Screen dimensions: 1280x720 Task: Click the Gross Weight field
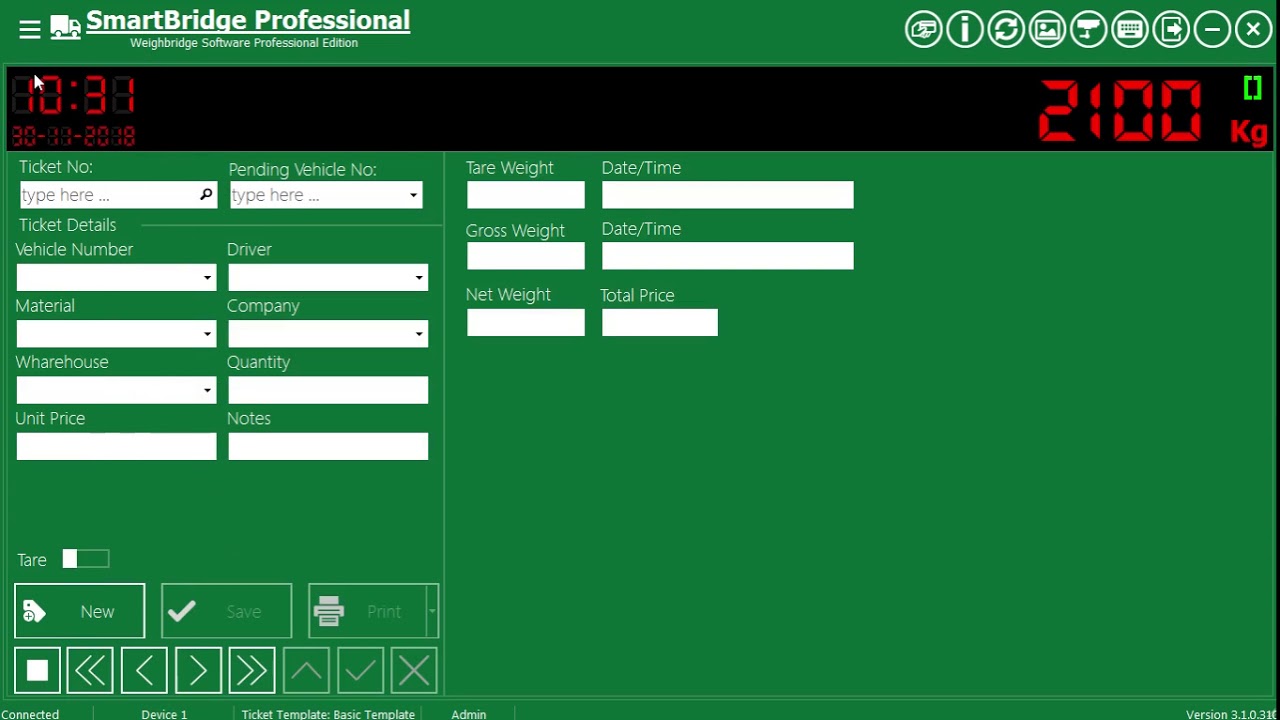coord(526,256)
